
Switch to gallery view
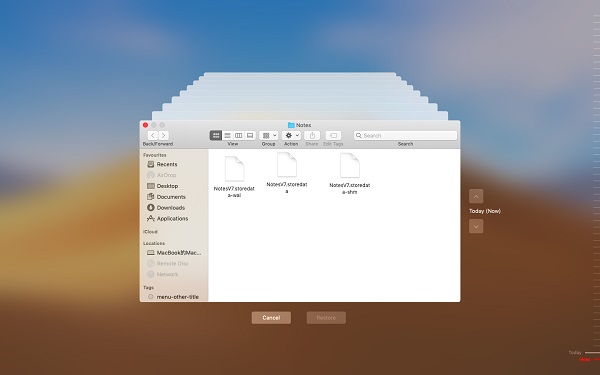pyautogui.click(x=250, y=135)
